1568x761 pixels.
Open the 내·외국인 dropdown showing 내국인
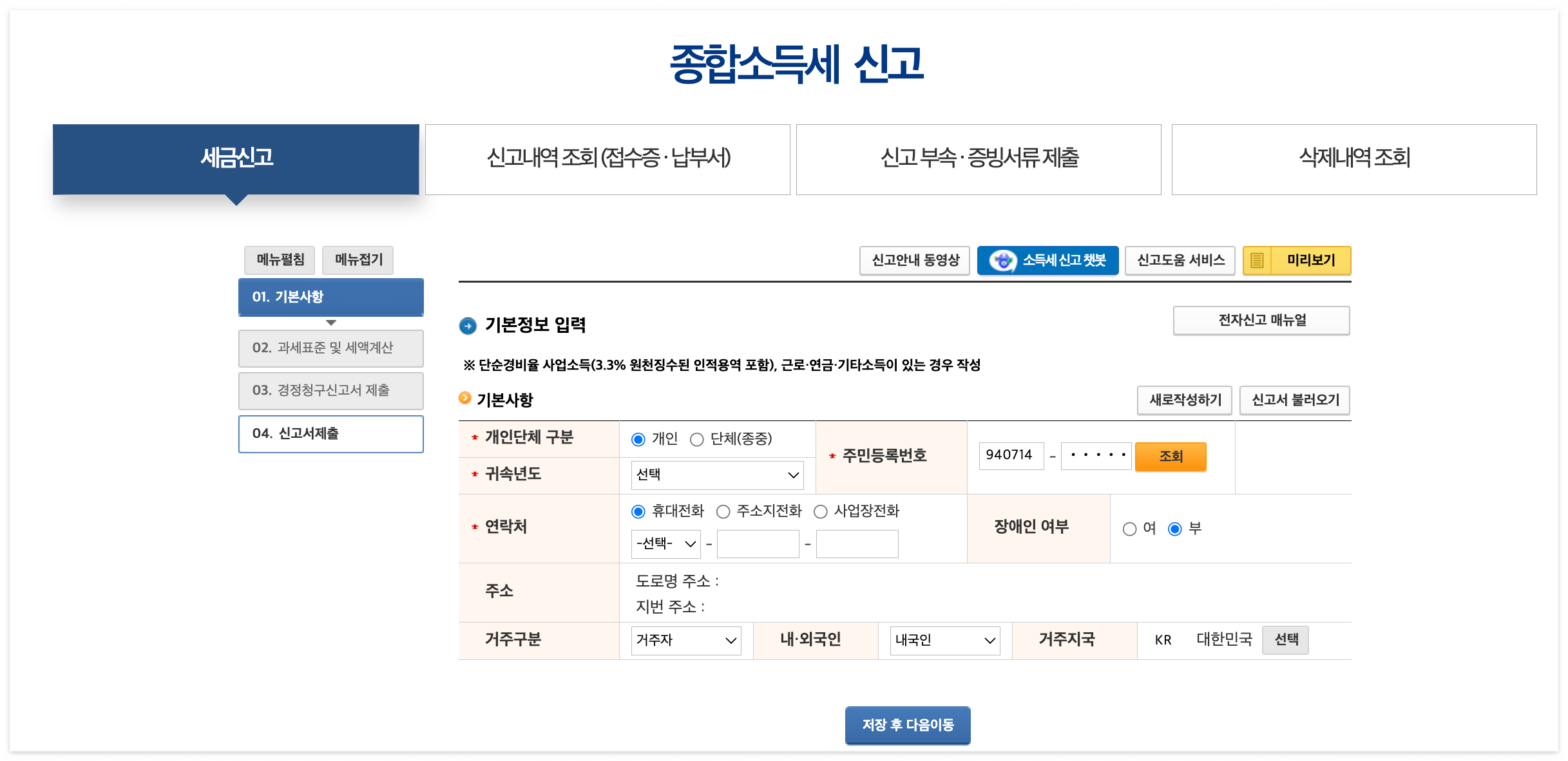944,640
